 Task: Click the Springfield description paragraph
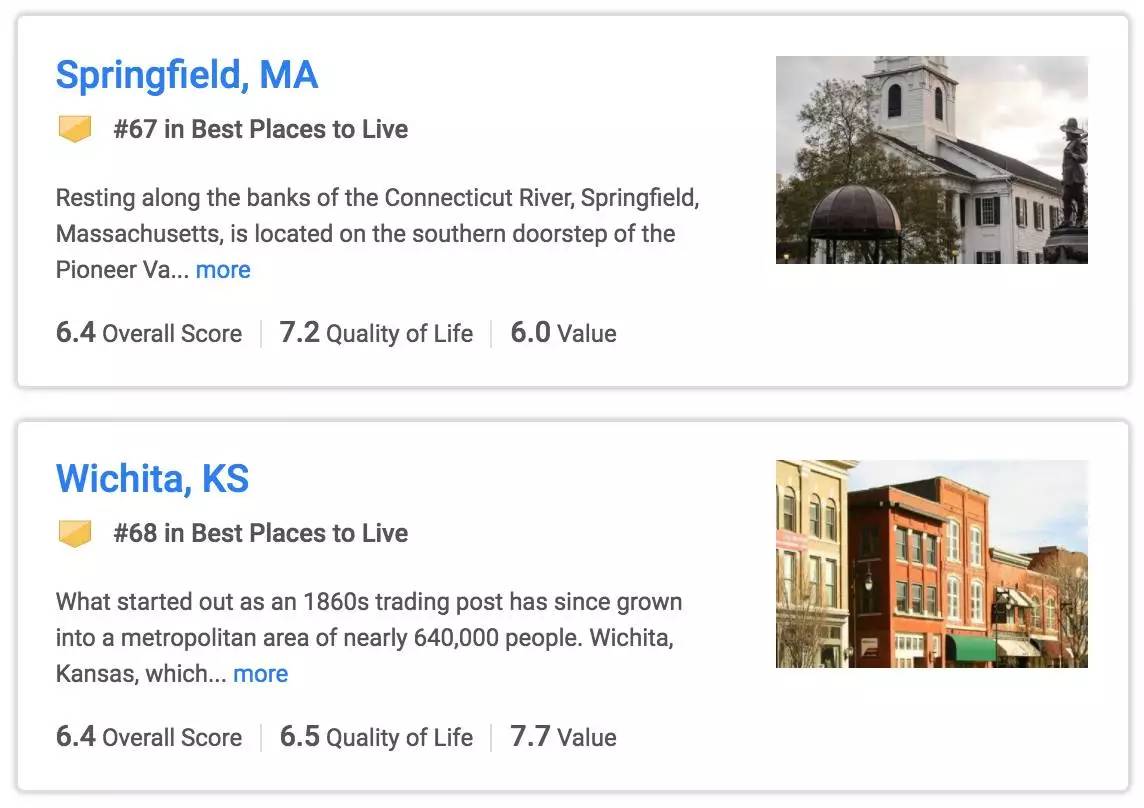377,234
